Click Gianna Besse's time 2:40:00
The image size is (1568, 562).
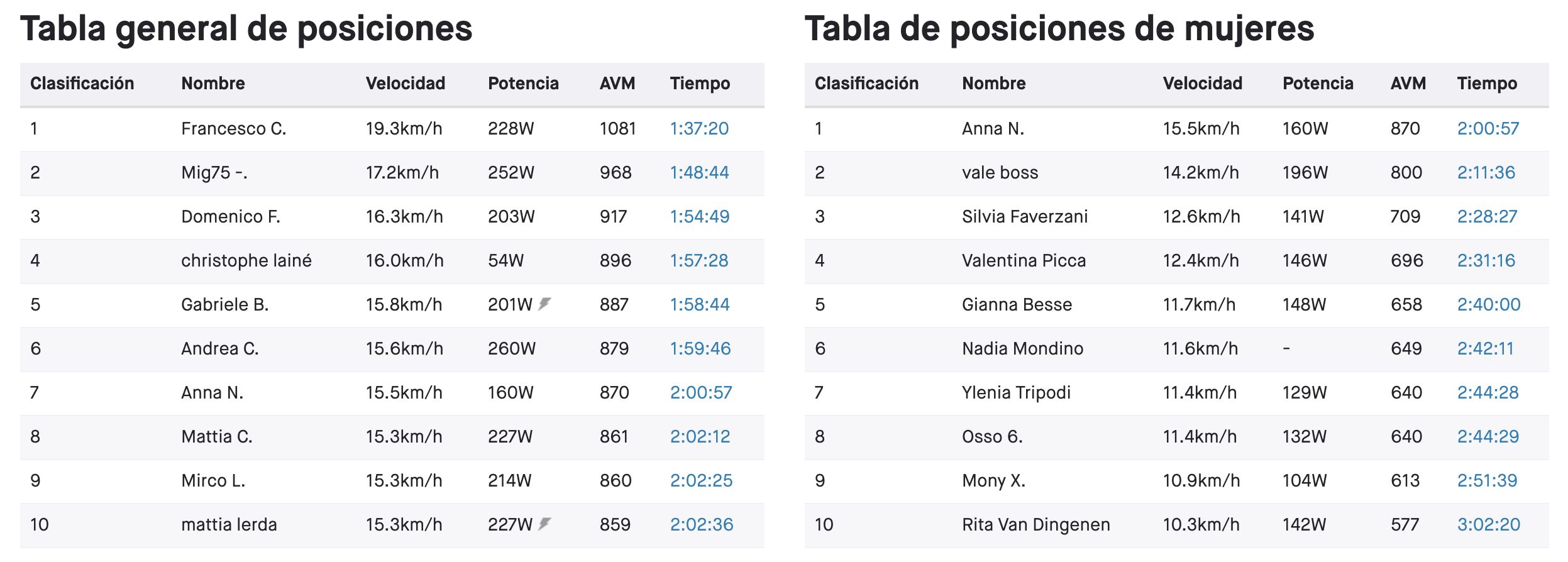[x=1489, y=305]
